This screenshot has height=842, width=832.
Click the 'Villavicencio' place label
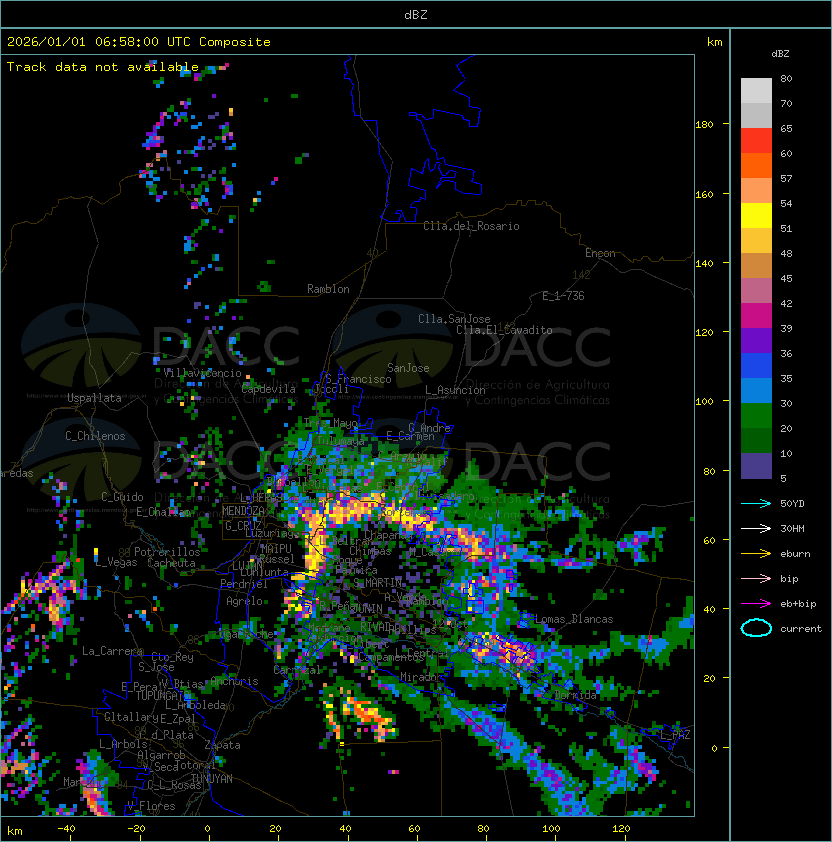pyautogui.click(x=202, y=373)
